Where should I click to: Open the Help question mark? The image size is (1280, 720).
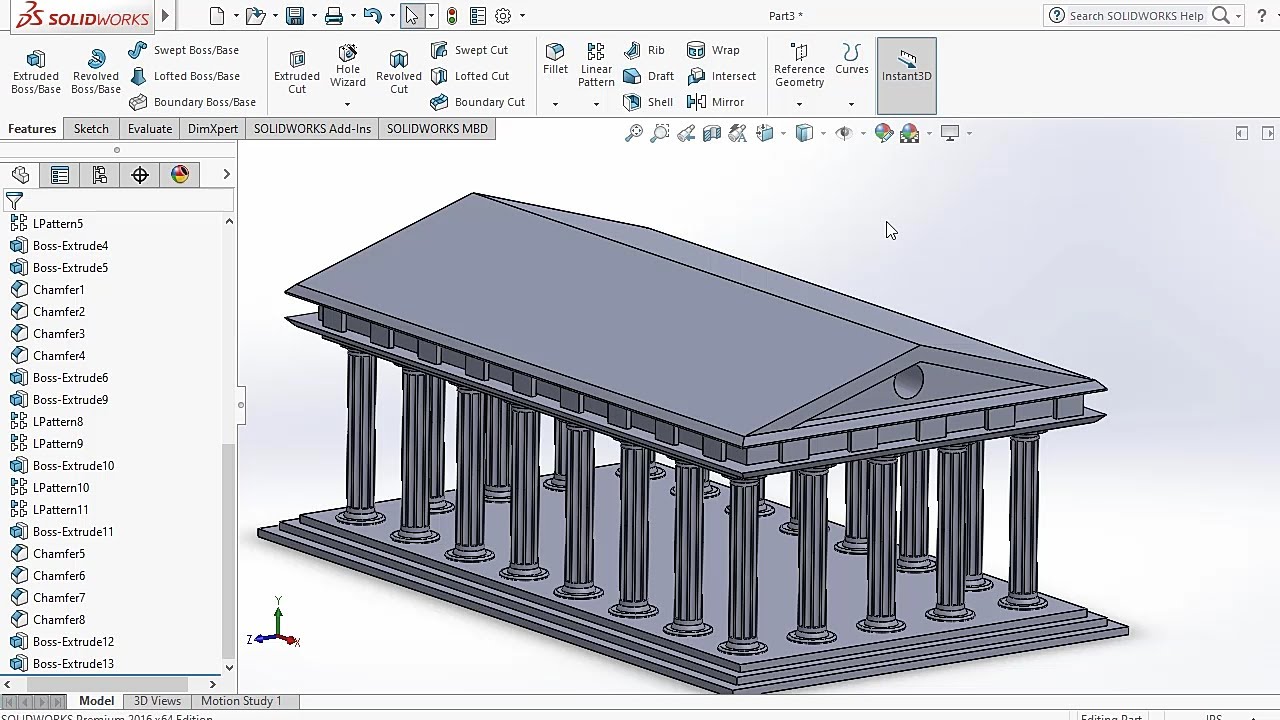click(1262, 16)
